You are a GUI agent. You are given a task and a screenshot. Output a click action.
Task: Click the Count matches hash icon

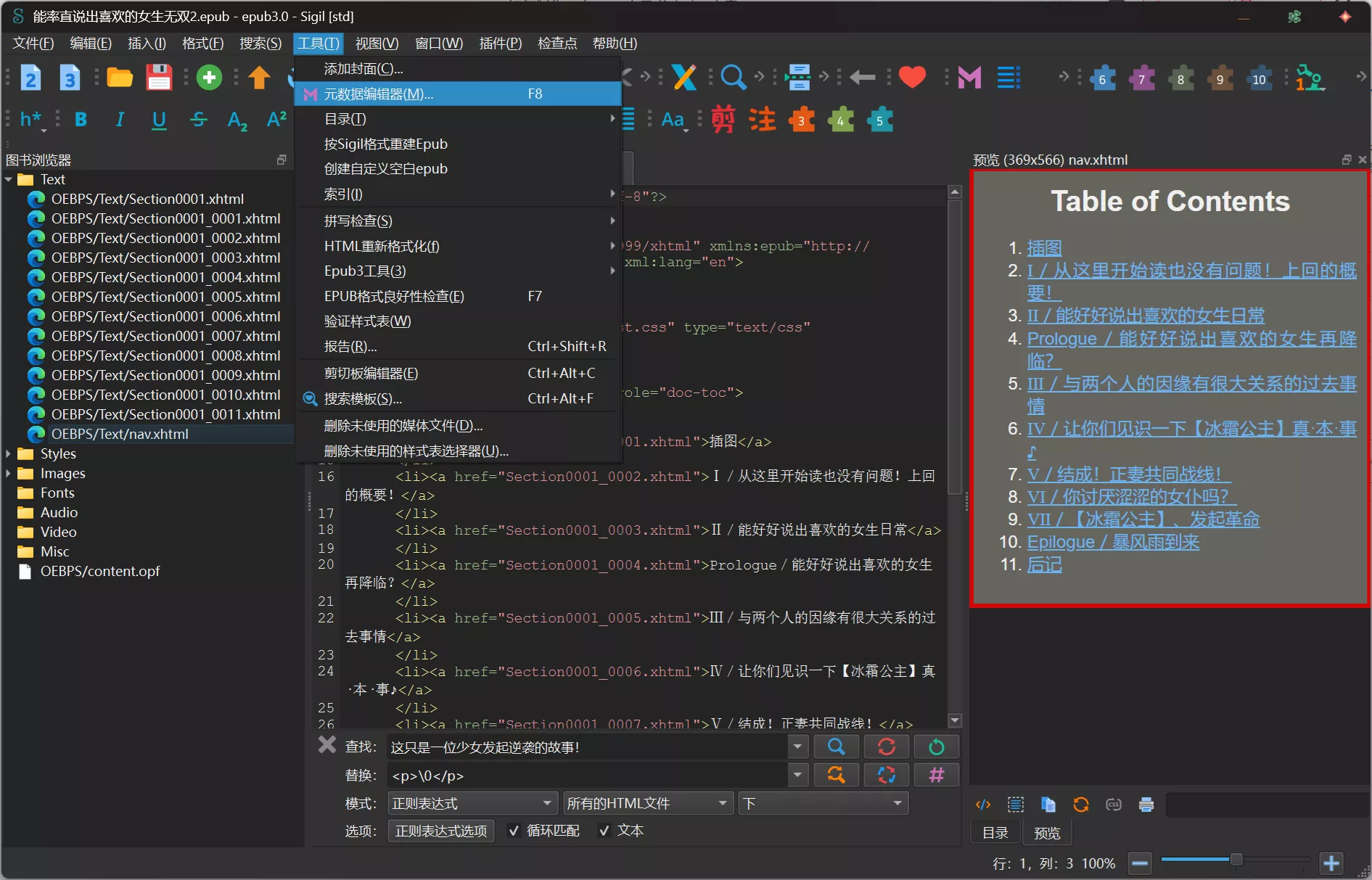pos(936,776)
